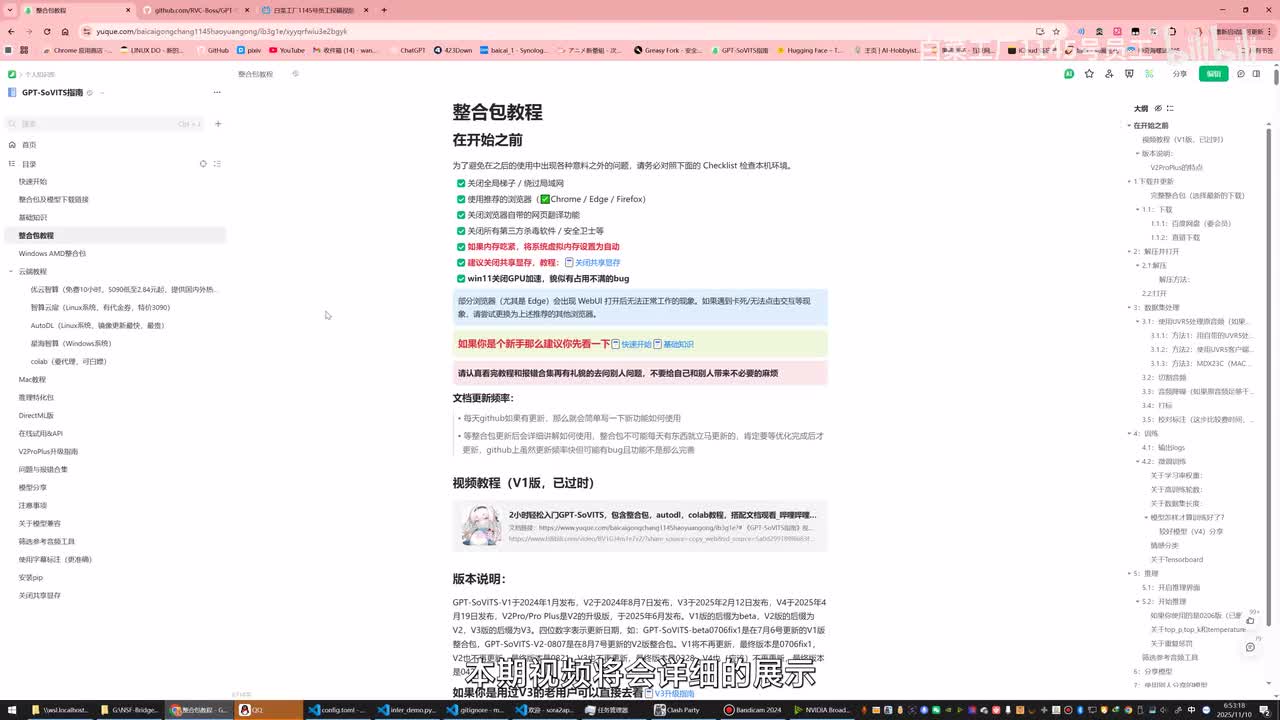Open a new browser tab
The image size is (1280, 720).
(x=384, y=10)
